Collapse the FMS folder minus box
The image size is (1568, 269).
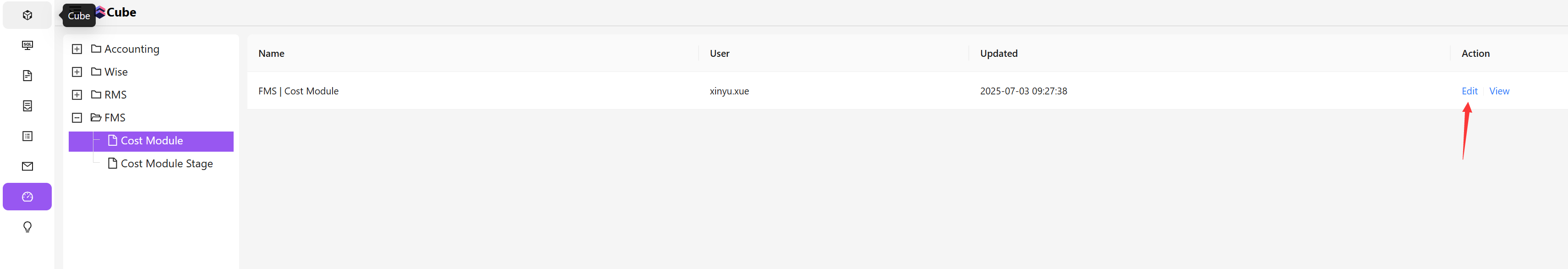tap(76, 118)
